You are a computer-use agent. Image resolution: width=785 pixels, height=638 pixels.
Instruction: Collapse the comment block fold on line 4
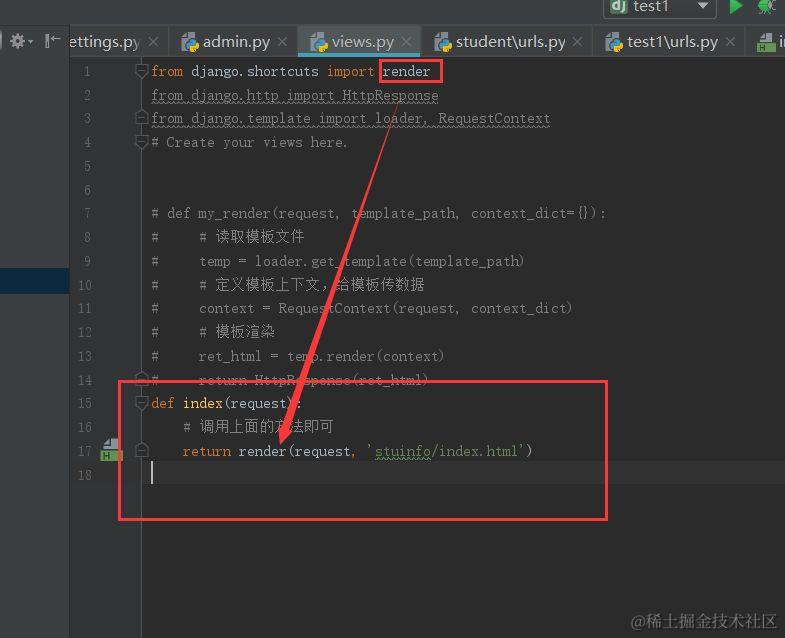[x=141, y=142]
